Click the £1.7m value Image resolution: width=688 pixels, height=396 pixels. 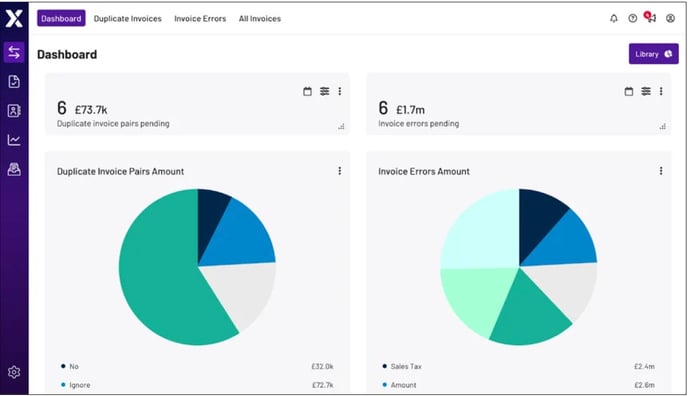click(x=410, y=110)
